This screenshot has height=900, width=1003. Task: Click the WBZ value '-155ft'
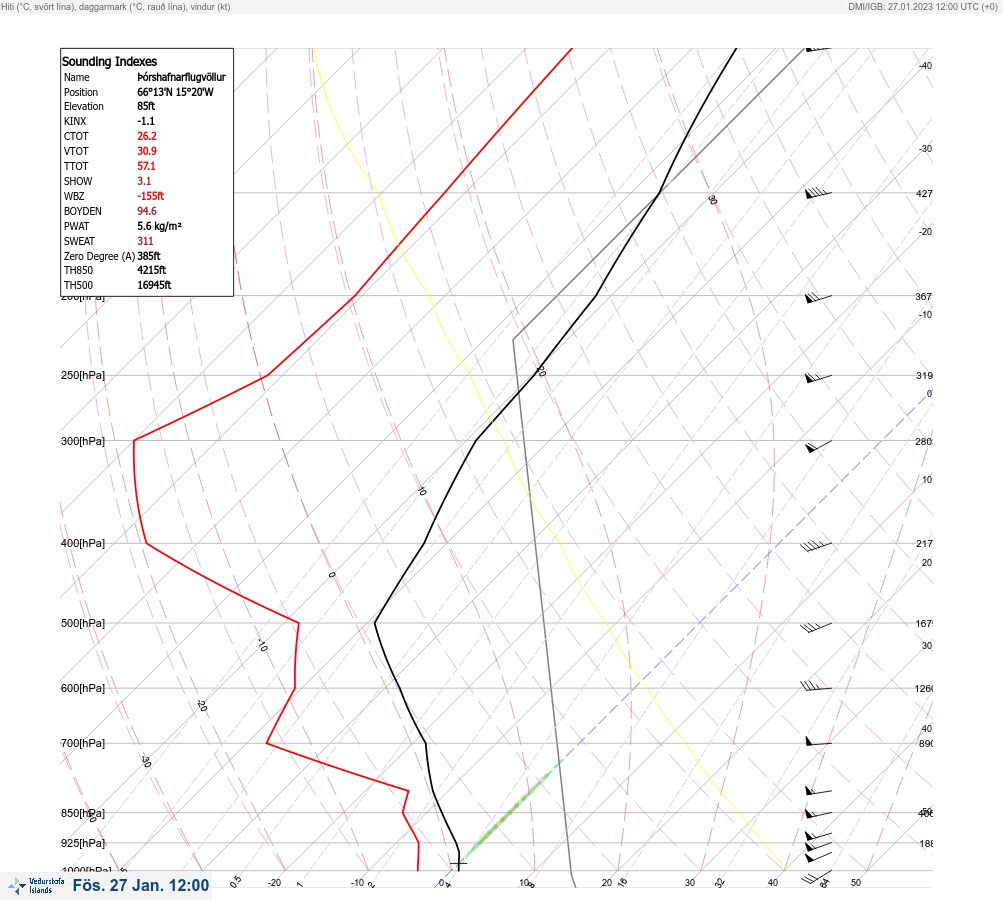[150, 196]
